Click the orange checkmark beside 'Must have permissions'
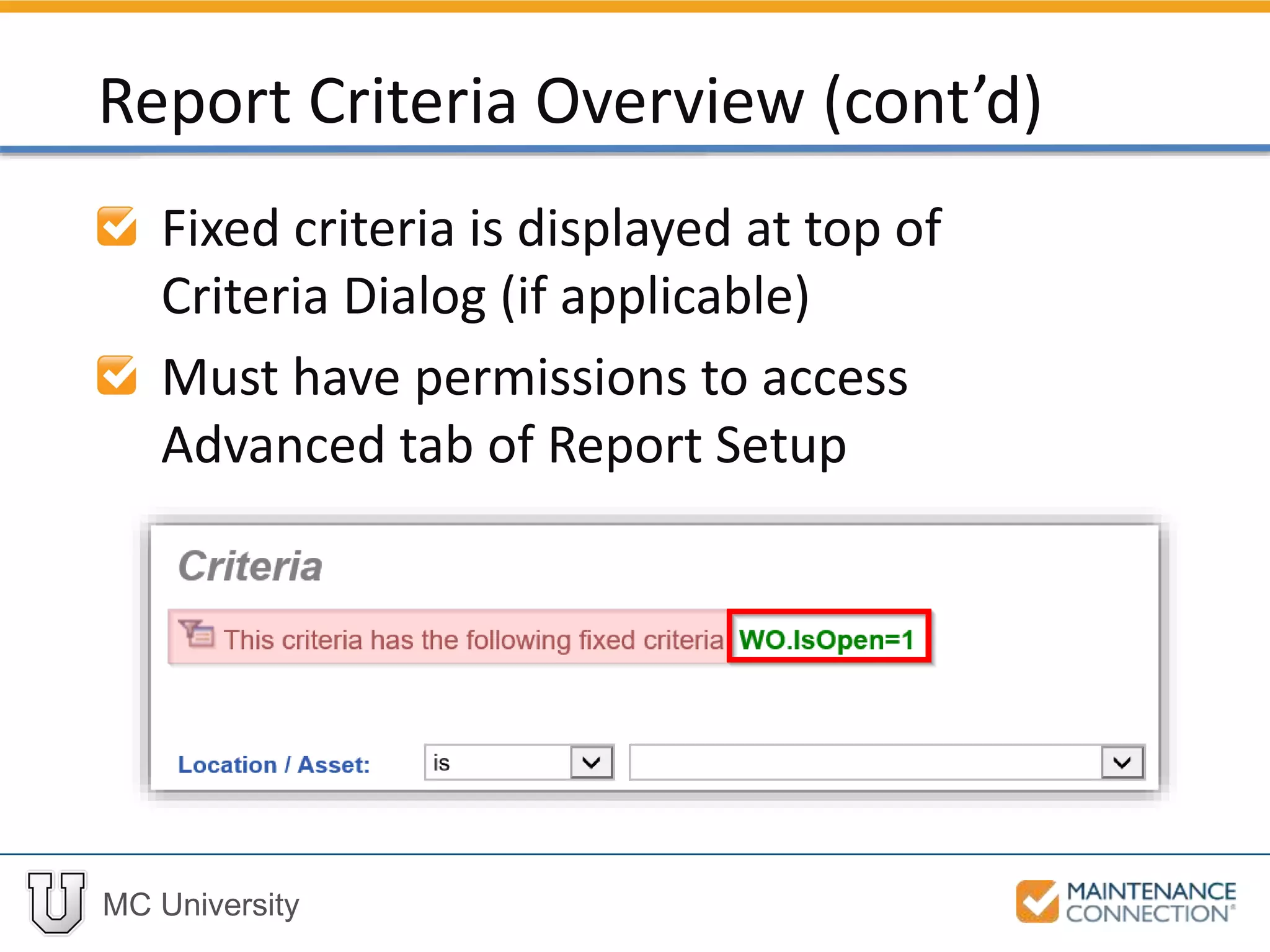The height and width of the screenshot is (952, 1270). (x=117, y=375)
